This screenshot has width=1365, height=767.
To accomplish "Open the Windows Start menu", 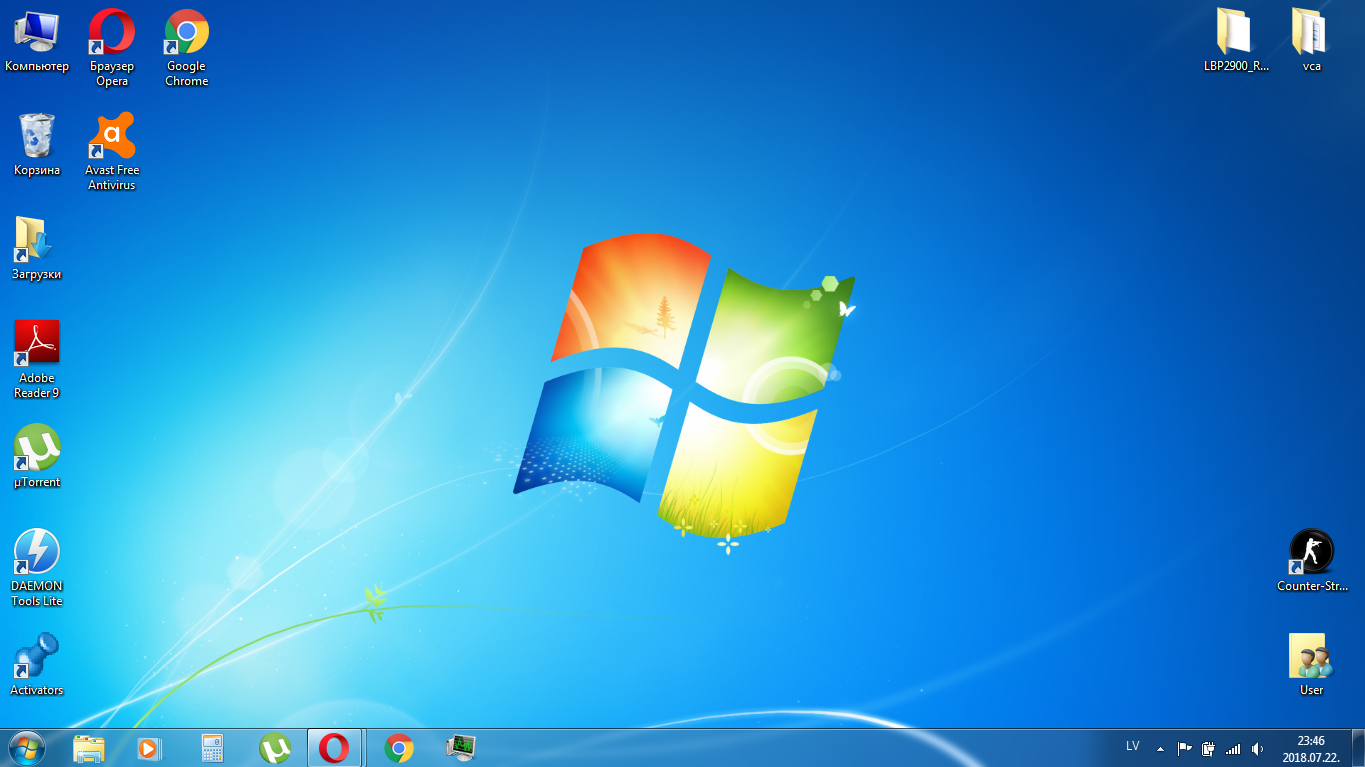I will pos(26,748).
